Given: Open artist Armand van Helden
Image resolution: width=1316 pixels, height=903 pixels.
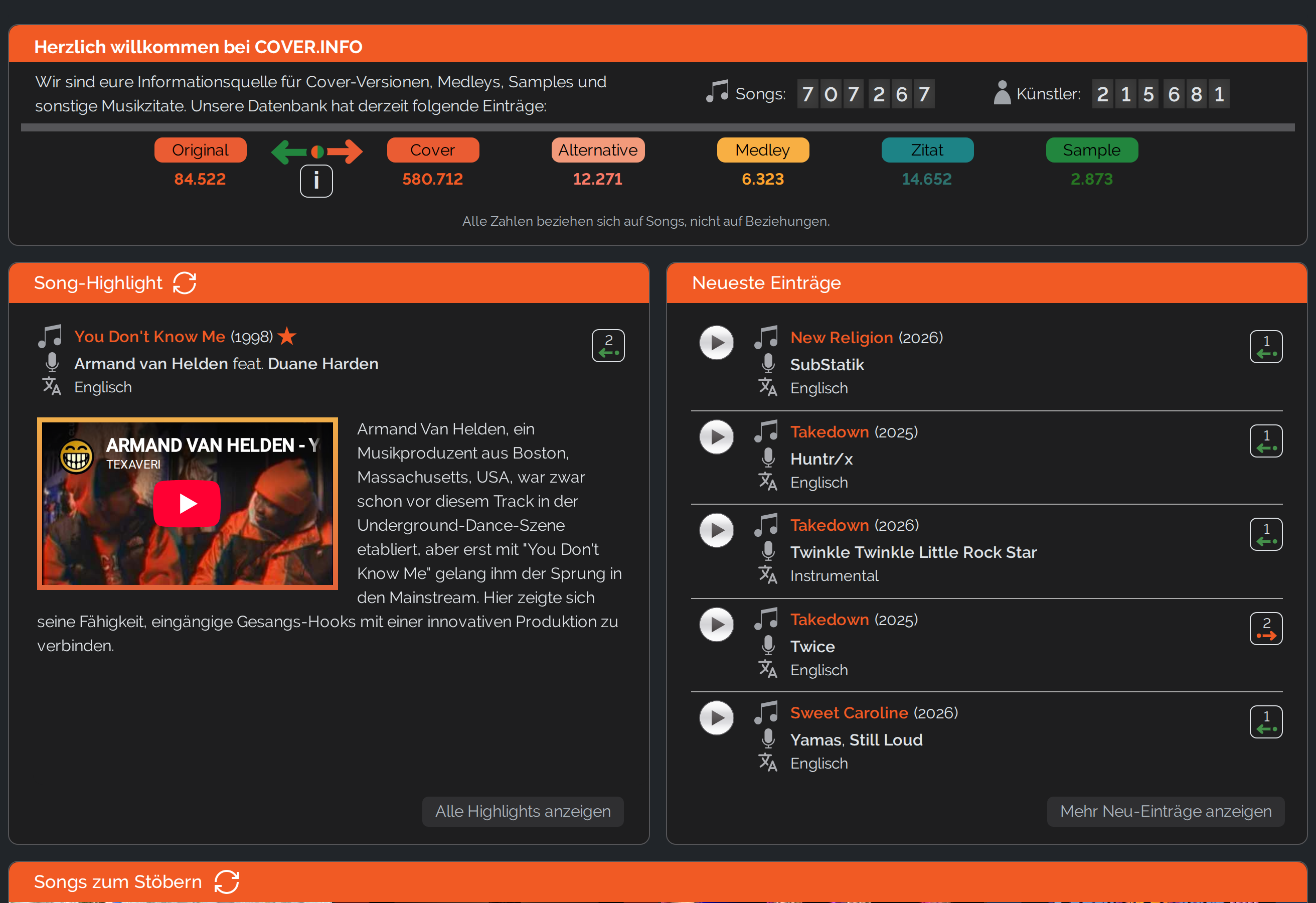Looking at the screenshot, I should point(151,364).
